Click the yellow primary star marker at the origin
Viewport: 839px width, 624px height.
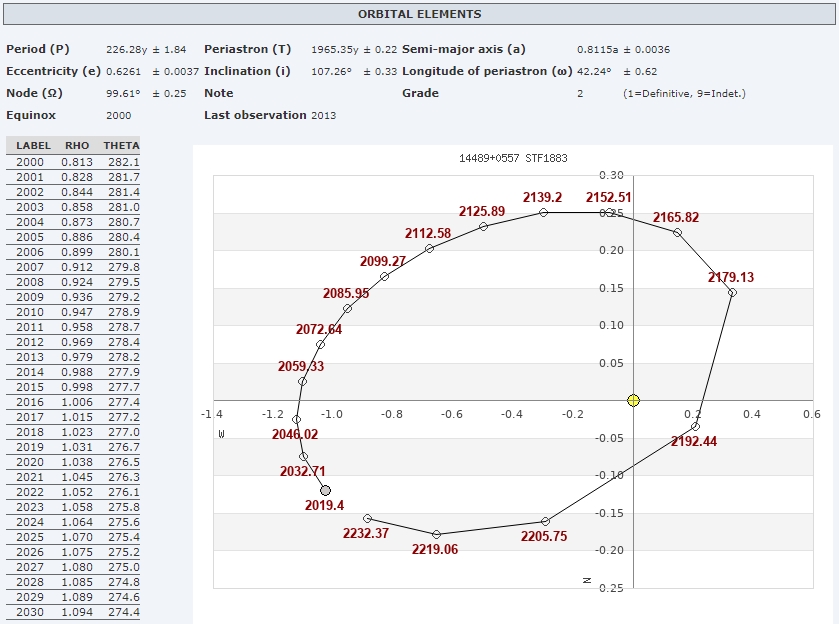click(x=633, y=400)
